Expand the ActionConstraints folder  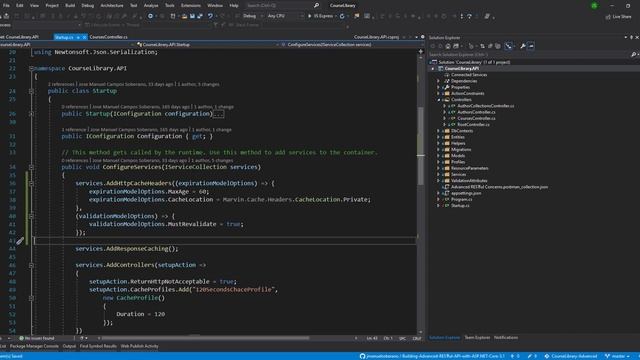click(x=439, y=93)
